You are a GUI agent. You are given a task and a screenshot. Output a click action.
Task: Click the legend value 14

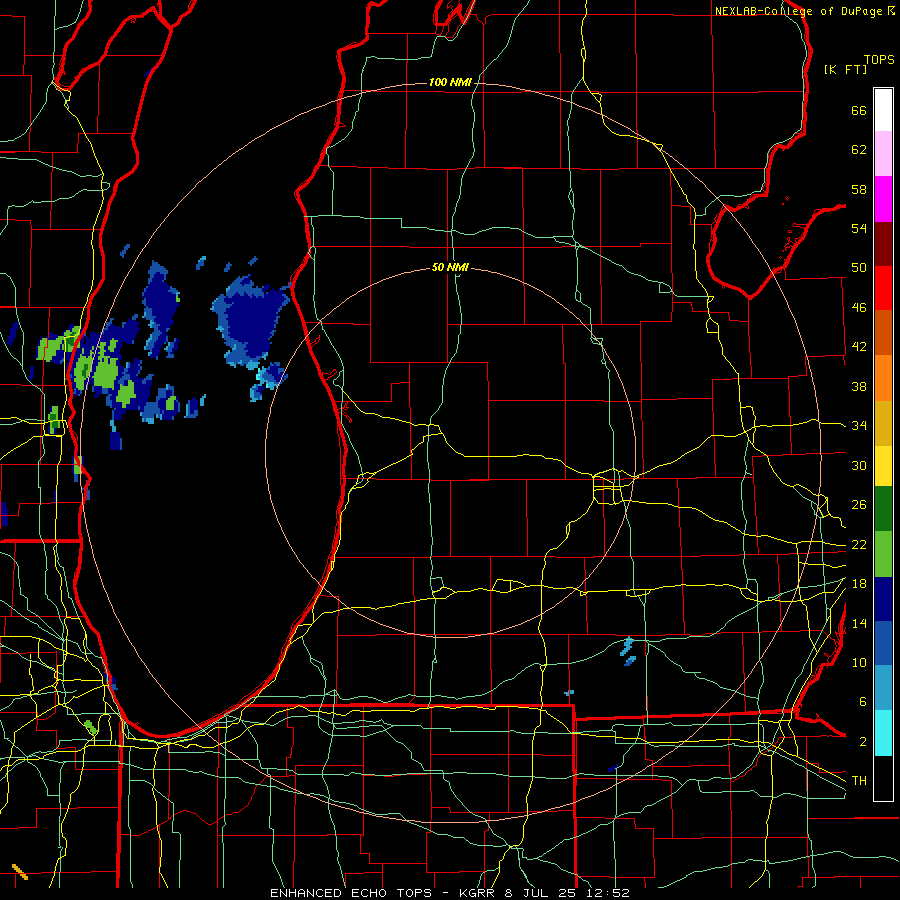point(859,623)
